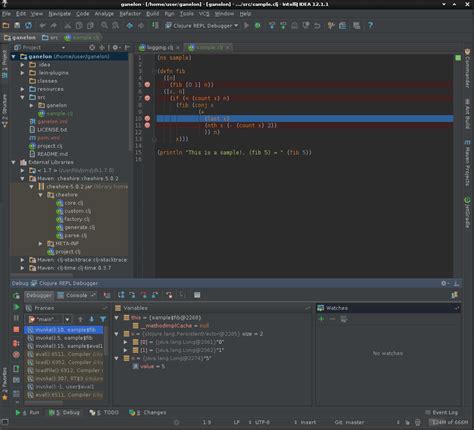Click the Make Project build icon

point(155,25)
